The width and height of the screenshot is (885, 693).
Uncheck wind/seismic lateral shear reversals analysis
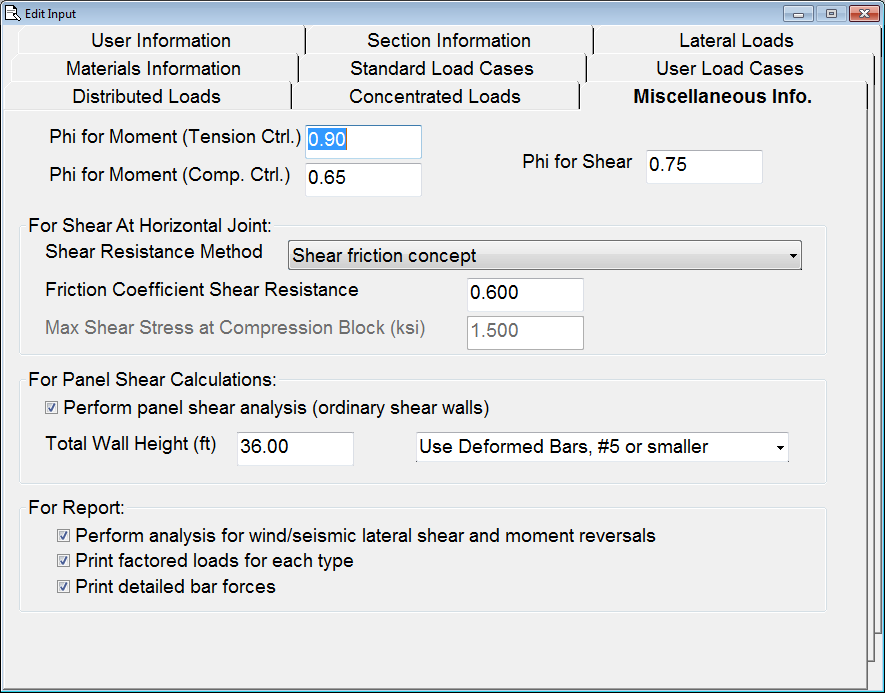tap(64, 536)
